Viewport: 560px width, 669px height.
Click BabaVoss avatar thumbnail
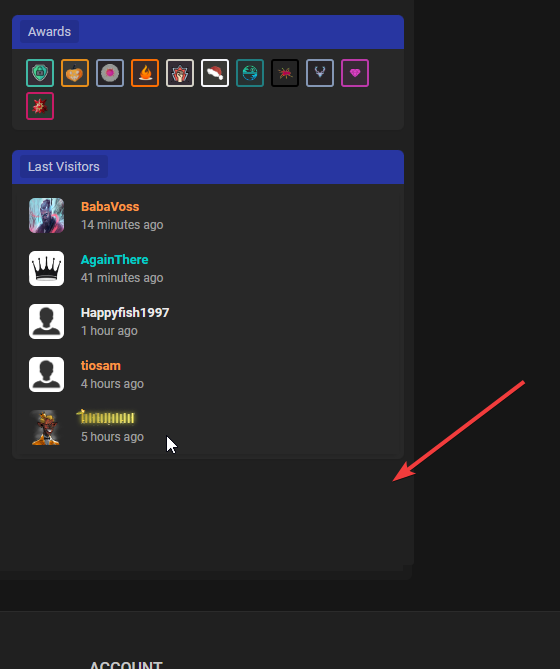tap(46, 215)
